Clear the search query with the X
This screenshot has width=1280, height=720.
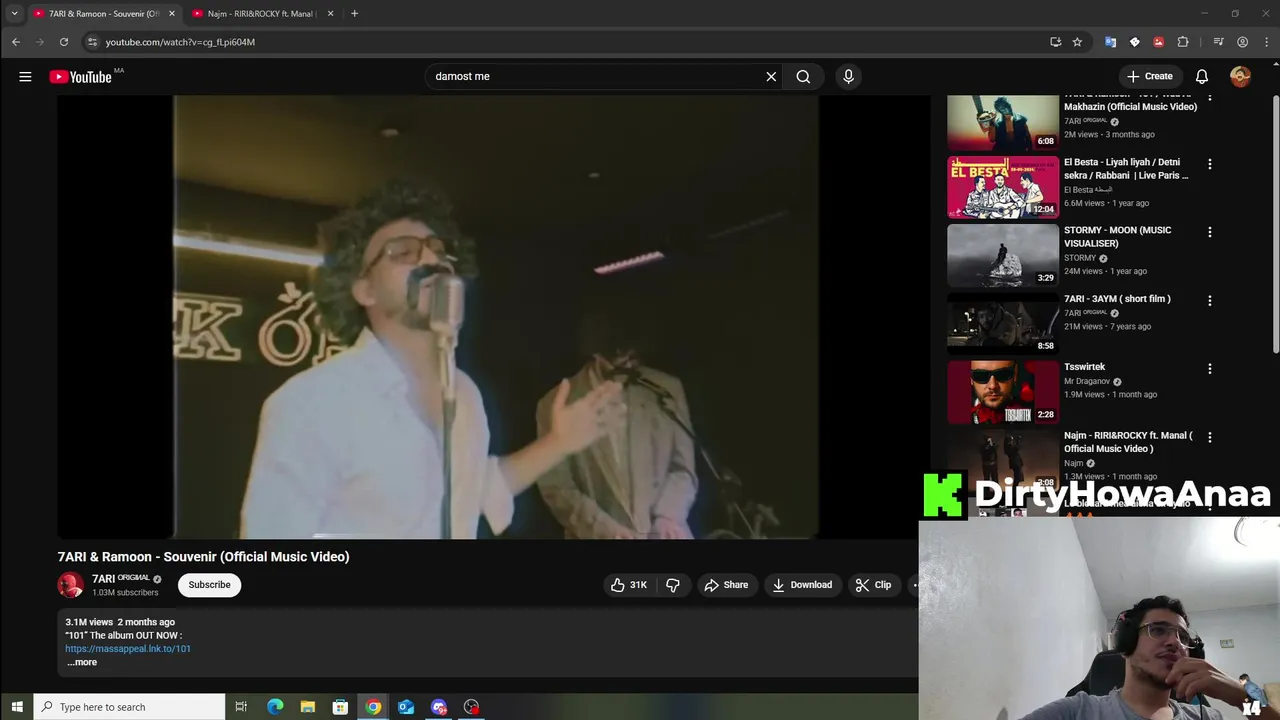(x=771, y=76)
